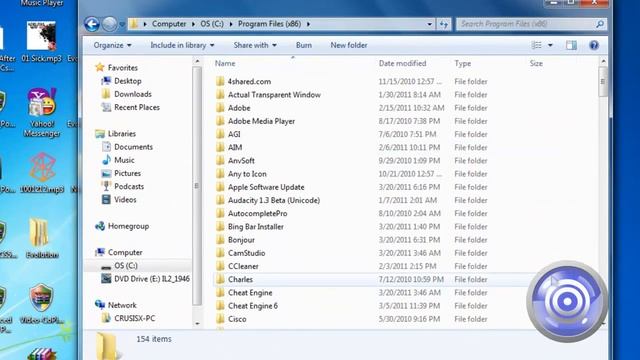Screen dimensions: 640x360
Task: Click the search magnifier icon
Action: point(600,24)
